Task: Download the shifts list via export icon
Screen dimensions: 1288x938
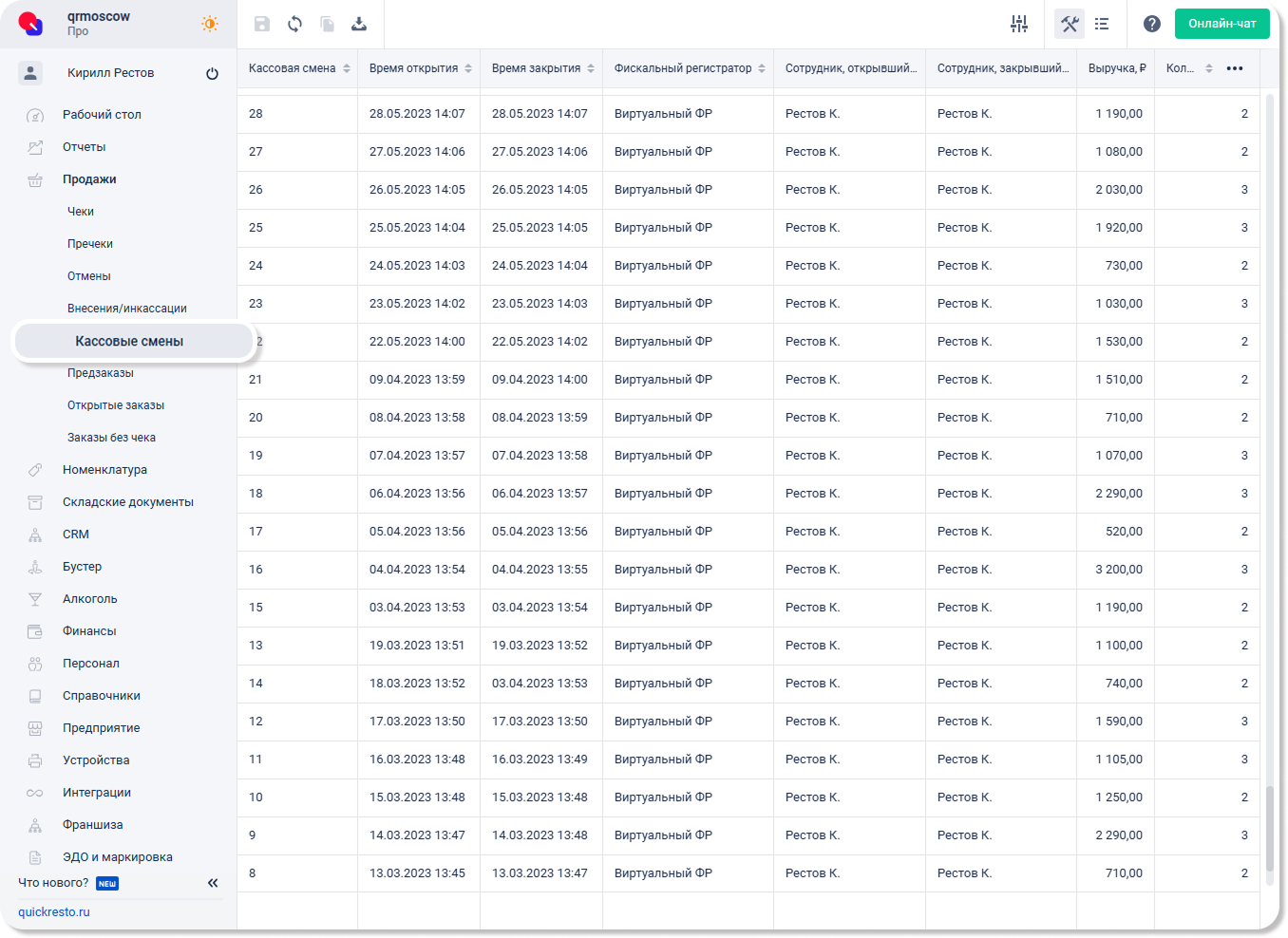Action: click(x=359, y=24)
